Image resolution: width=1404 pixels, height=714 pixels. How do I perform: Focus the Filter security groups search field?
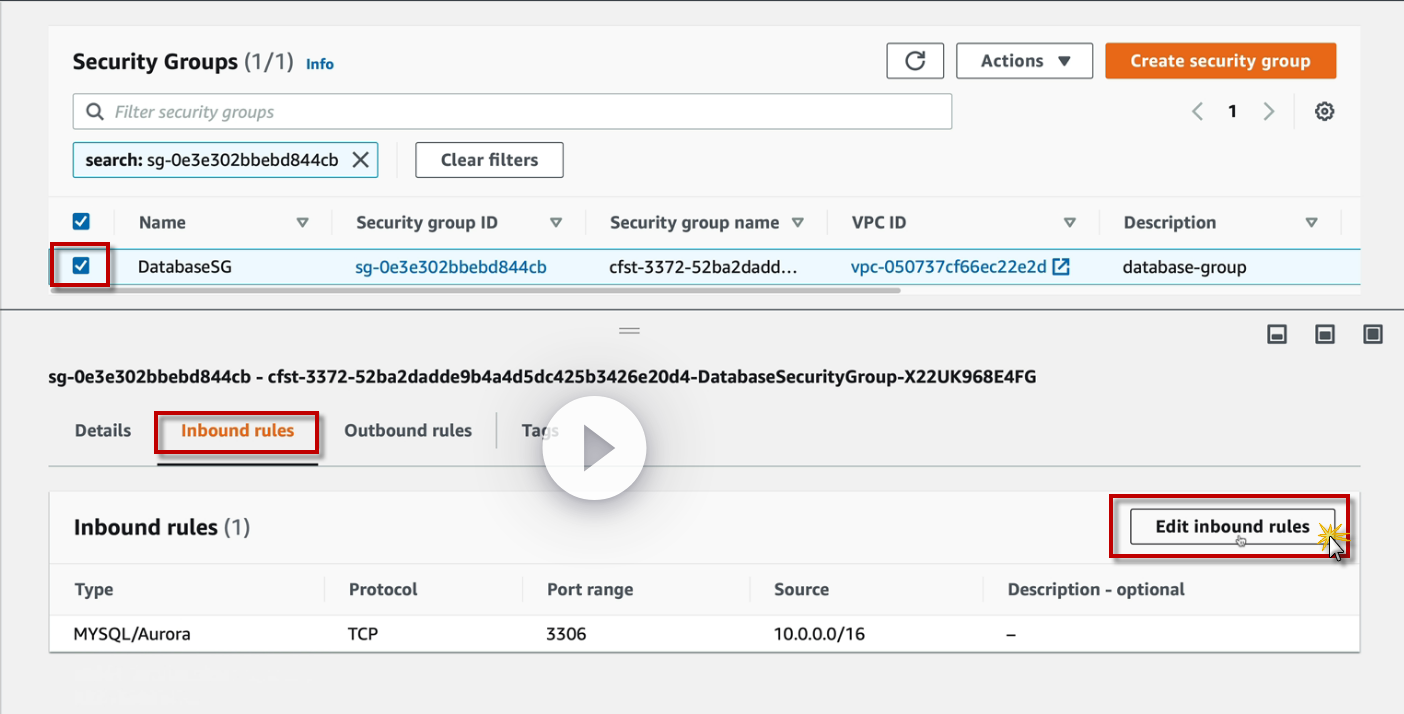pos(512,112)
